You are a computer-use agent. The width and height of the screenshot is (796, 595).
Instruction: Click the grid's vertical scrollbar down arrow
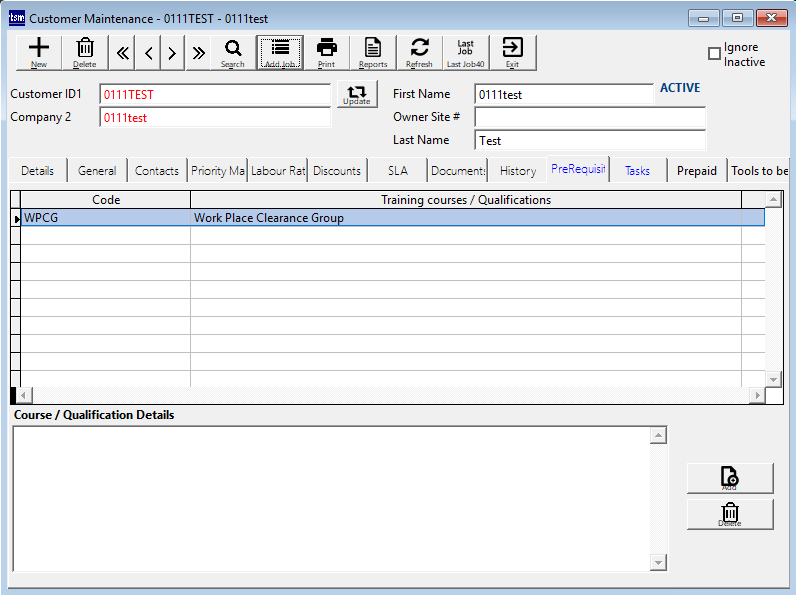click(773, 379)
